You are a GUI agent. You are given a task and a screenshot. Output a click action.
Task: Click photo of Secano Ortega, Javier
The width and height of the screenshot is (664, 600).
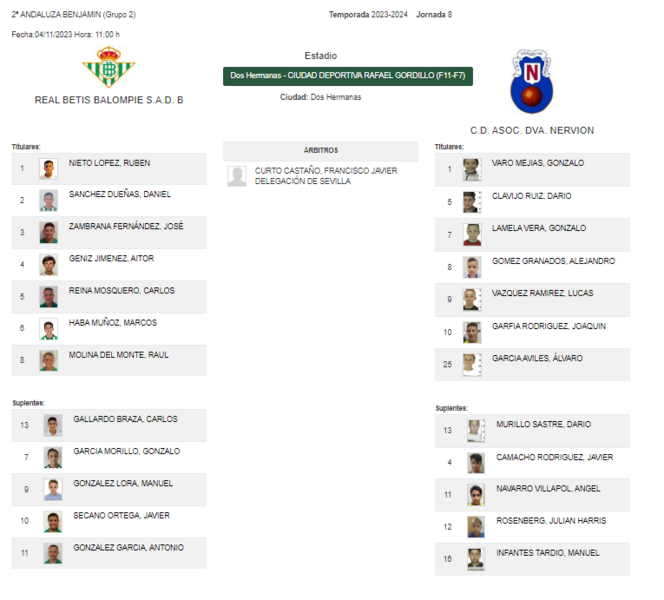(53, 521)
